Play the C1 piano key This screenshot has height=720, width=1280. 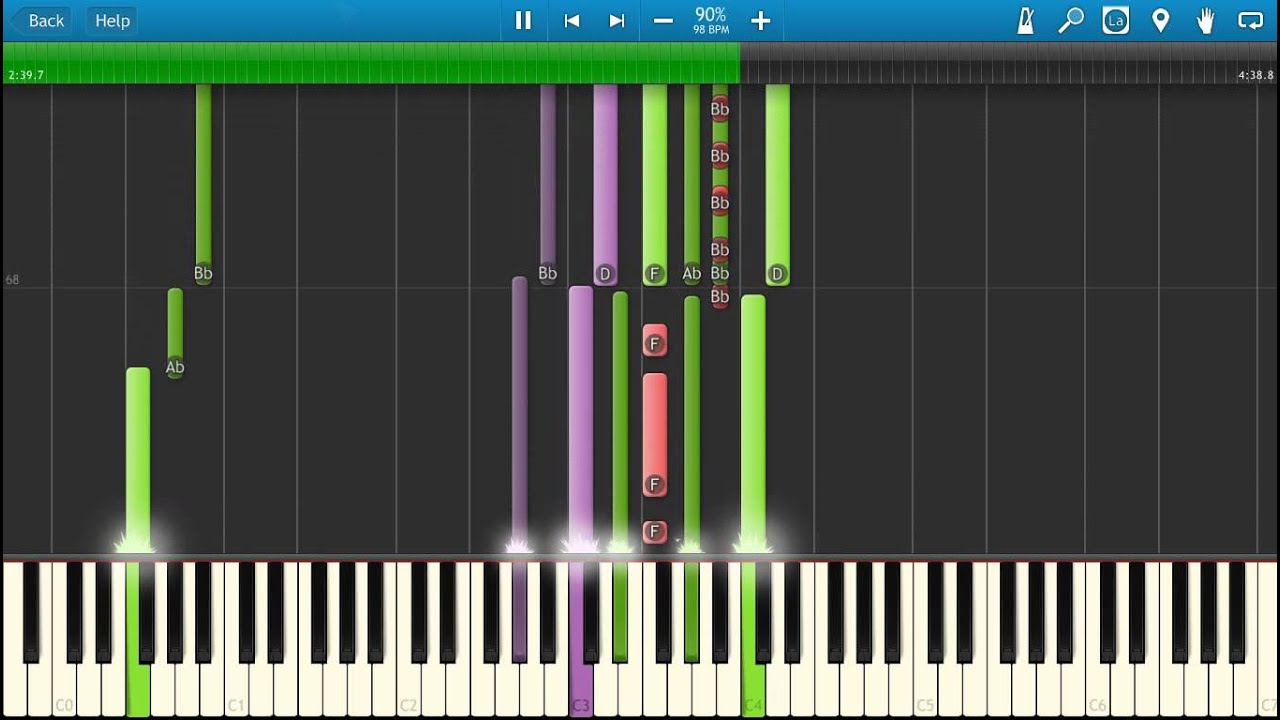pyautogui.click(x=236, y=690)
